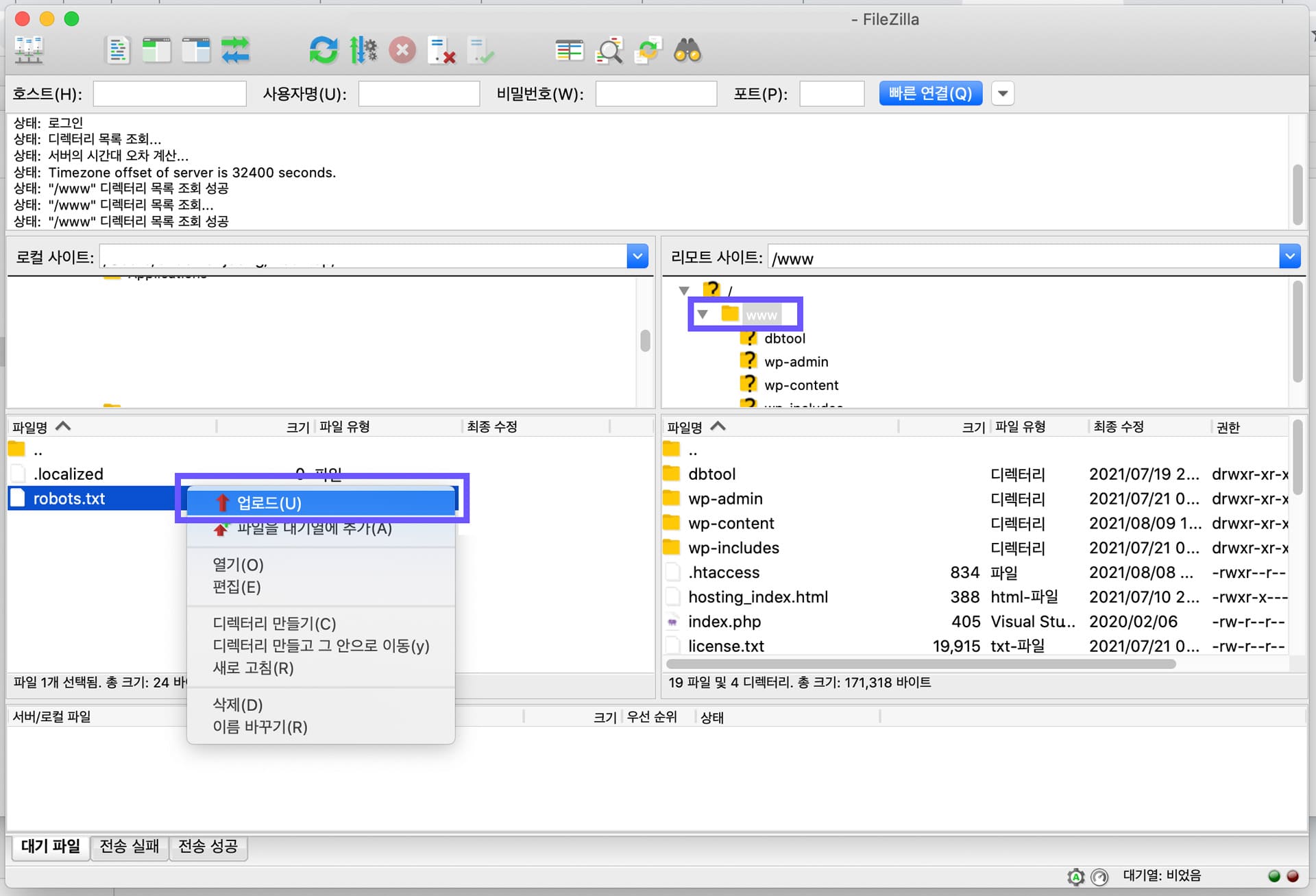Collapse the www folder tree node

(703, 315)
